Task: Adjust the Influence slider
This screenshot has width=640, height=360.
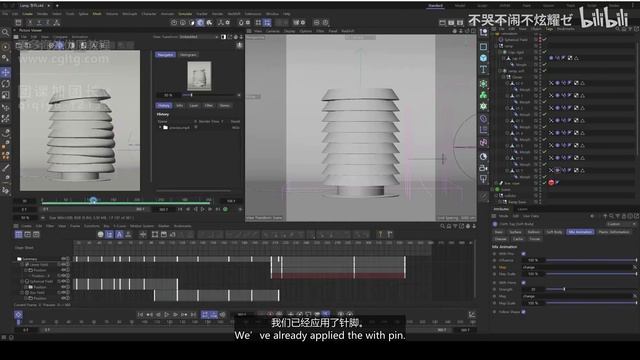Action: point(591,260)
